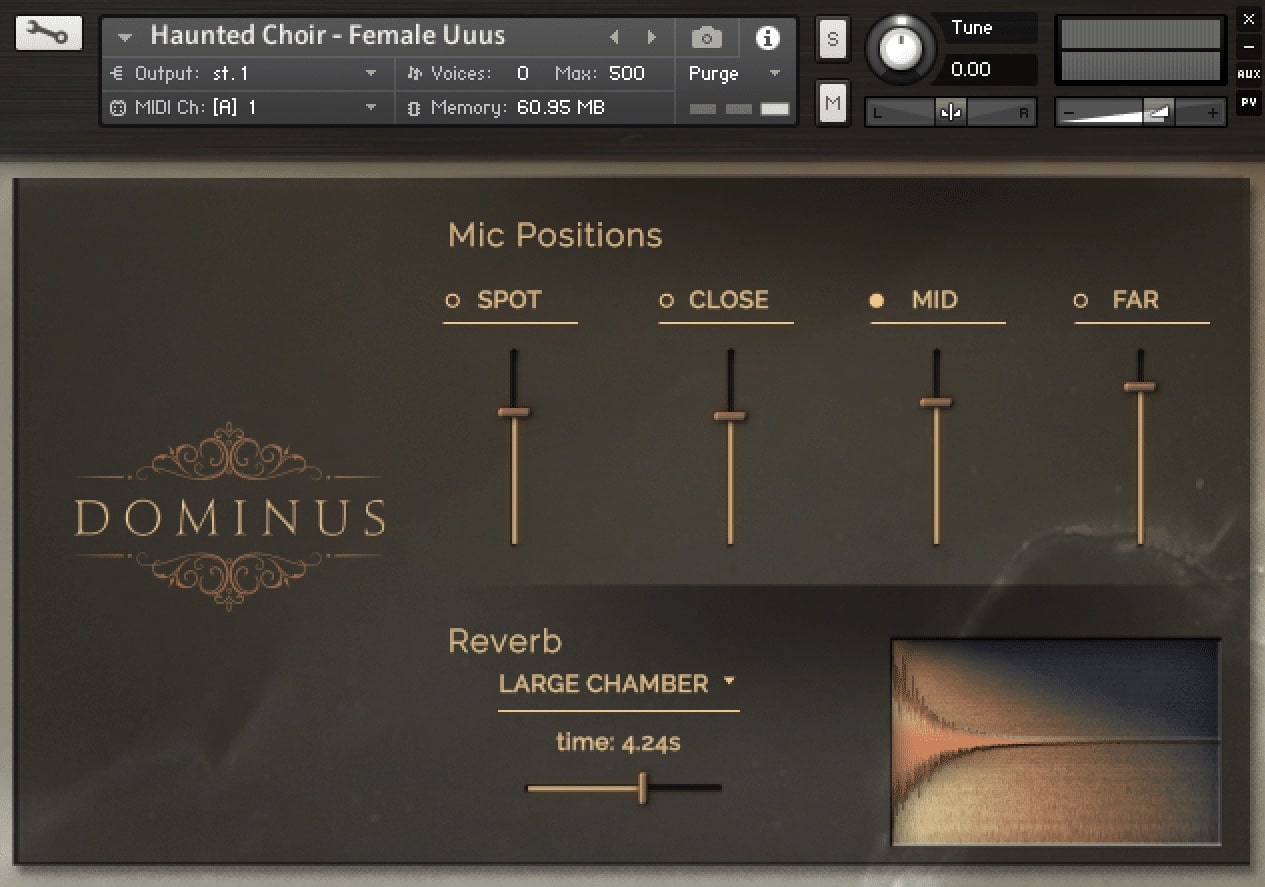The width and height of the screenshot is (1265, 887).
Task: Open the Purge dropdown menu
Action: [775, 73]
